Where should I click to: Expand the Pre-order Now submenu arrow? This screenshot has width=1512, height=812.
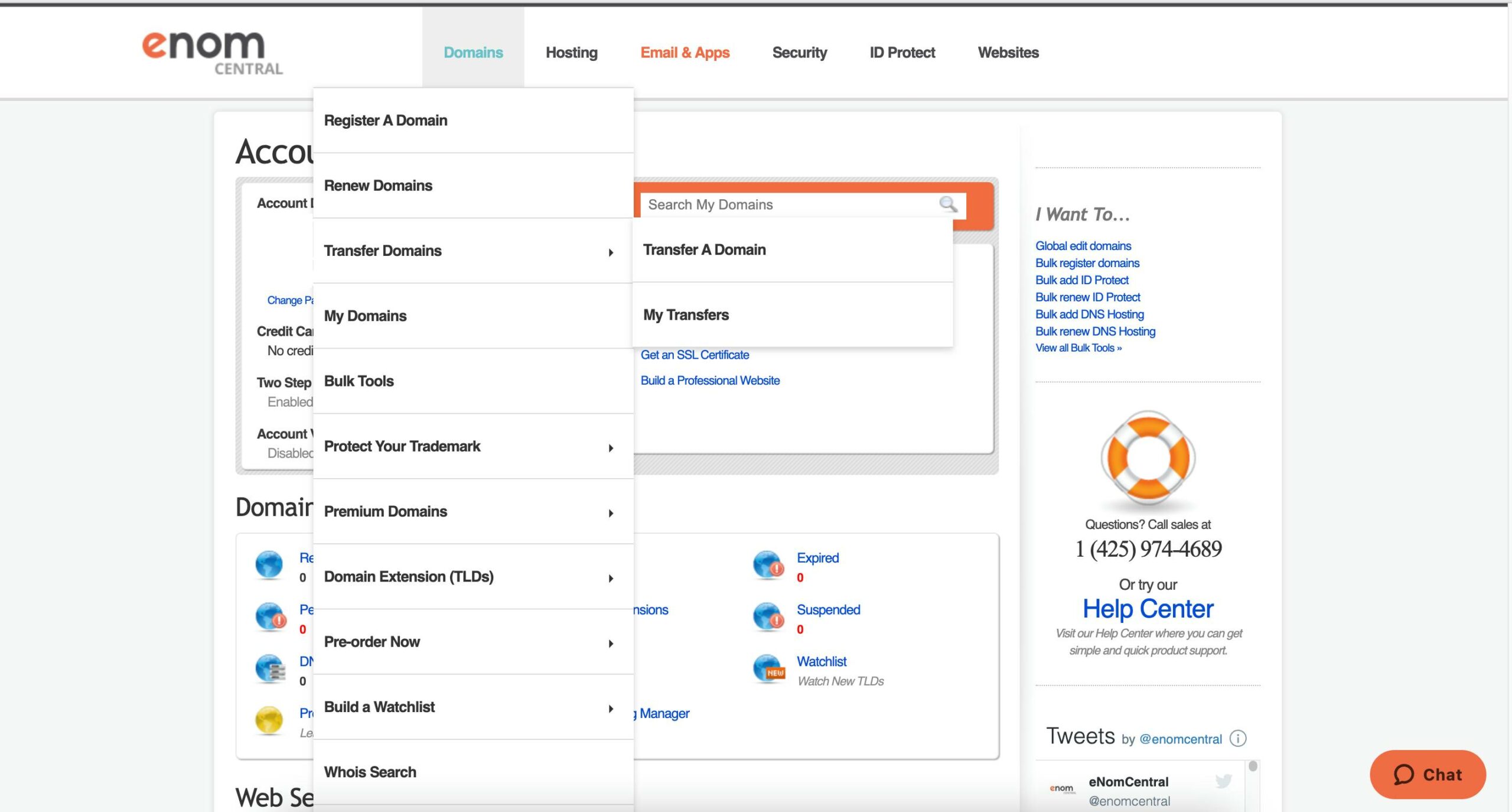pyautogui.click(x=611, y=644)
